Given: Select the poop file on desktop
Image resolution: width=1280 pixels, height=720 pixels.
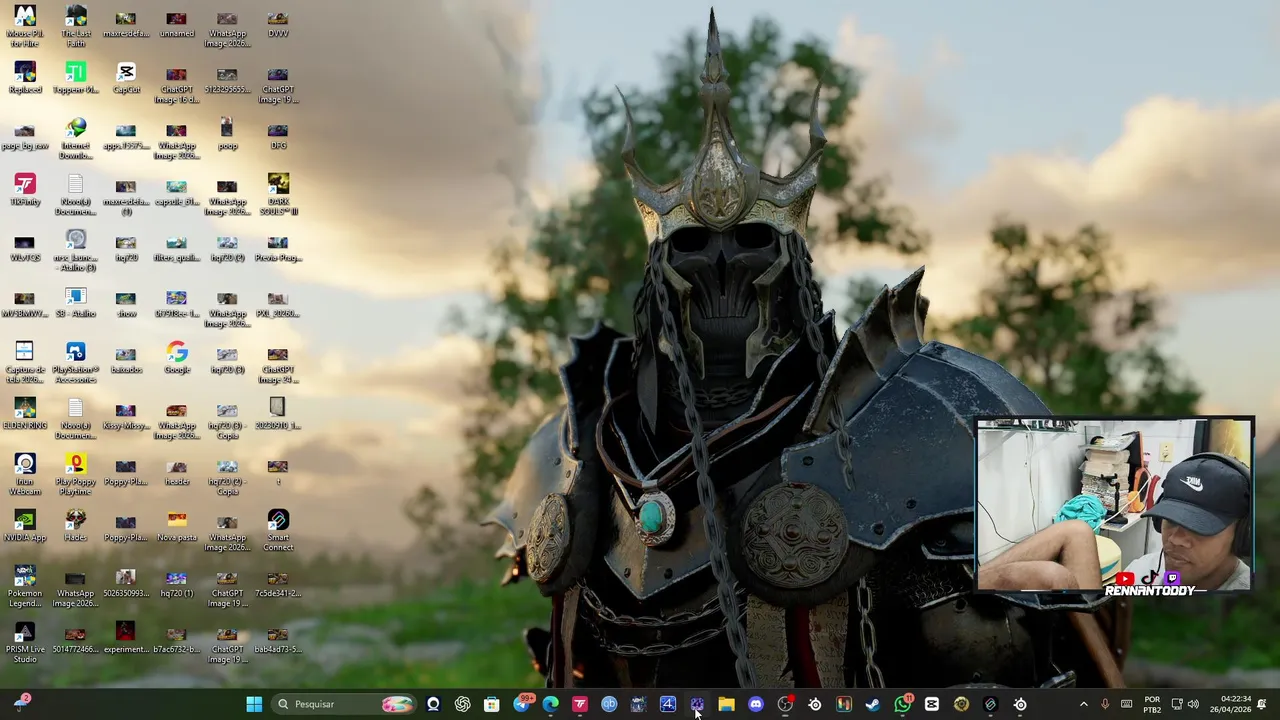Looking at the screenshot, I should (x=227, y=134).
